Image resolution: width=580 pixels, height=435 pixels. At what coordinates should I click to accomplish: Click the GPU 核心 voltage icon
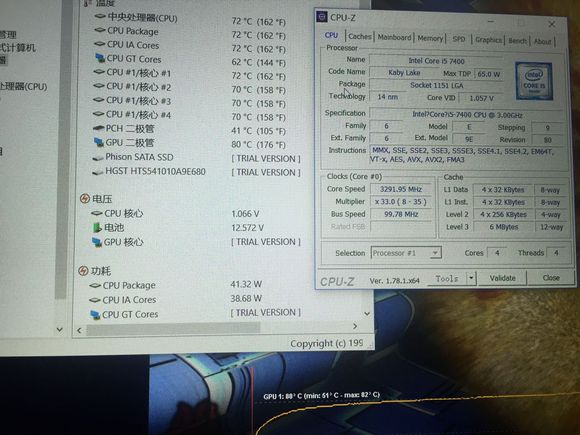click(97, 242)
